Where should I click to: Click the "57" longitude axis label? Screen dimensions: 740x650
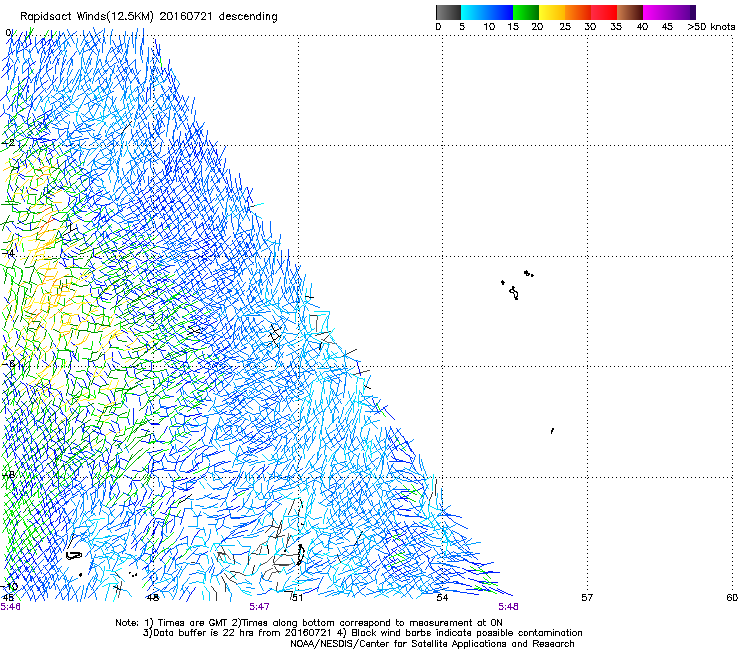(x=587, y=598)
